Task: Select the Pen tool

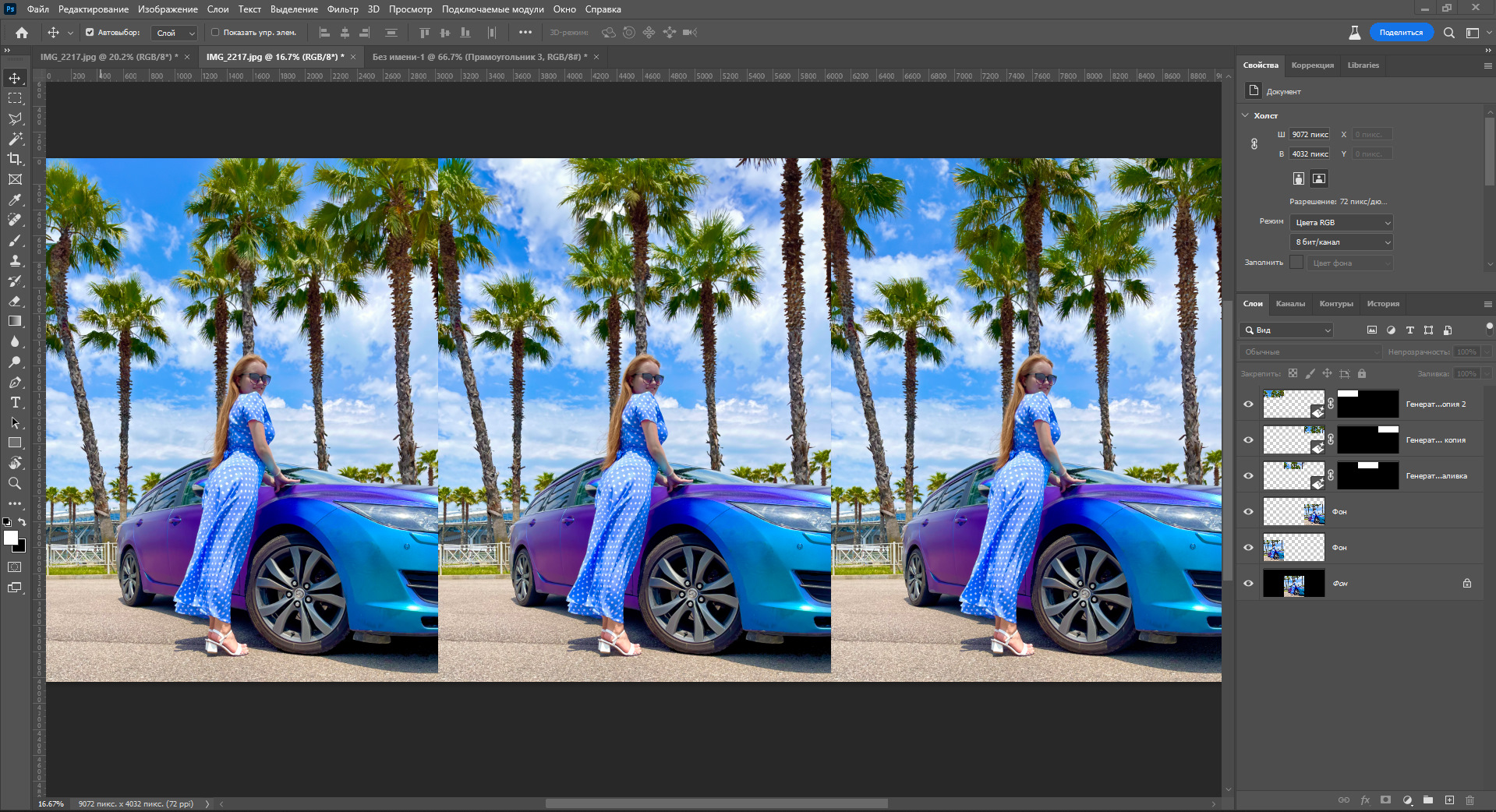Action: (15, 382)
